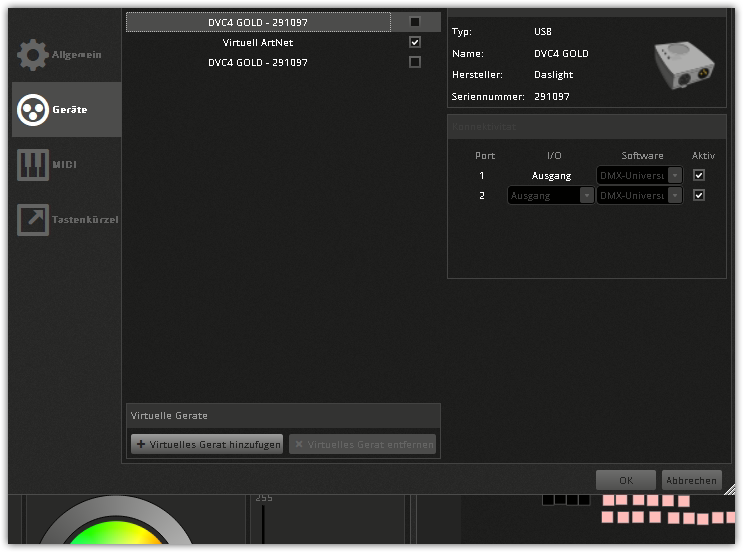Click the Hersteller value Daslight

(x=553, y=75)
